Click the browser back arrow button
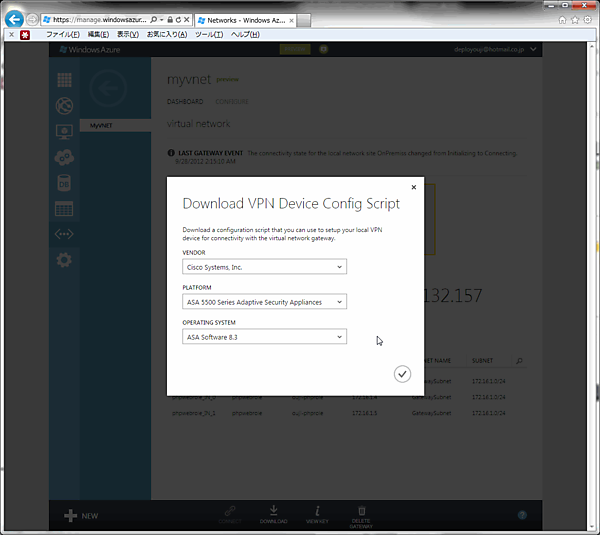 pyautogui.click(x=15, y=19)
